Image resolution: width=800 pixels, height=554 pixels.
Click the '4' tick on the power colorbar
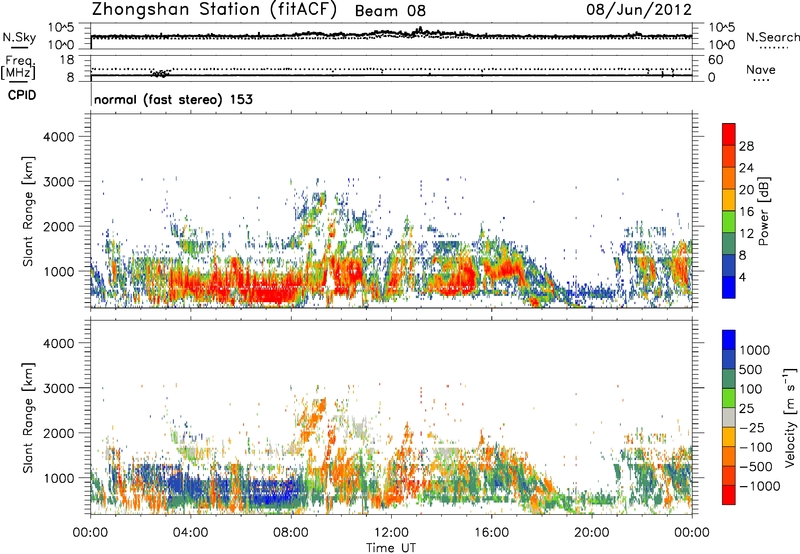click(742, 277)
